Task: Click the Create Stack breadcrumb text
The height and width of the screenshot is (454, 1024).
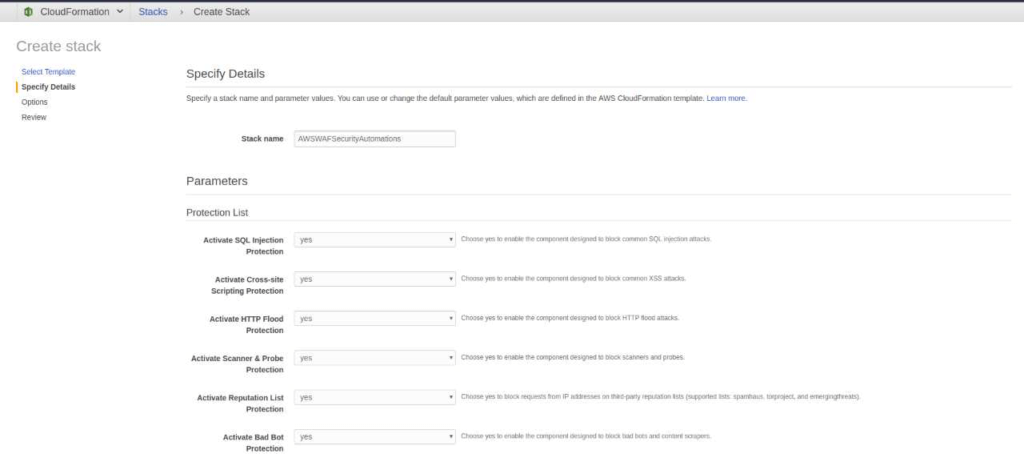Action: pos(221,12)
